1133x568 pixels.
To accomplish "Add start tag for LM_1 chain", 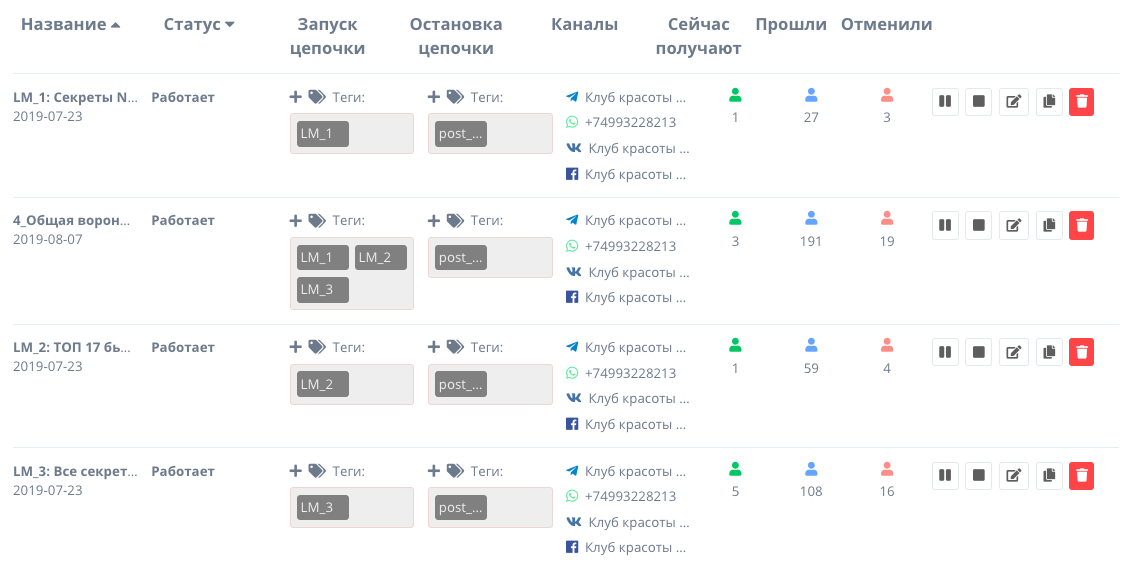I will click(296, 97).
